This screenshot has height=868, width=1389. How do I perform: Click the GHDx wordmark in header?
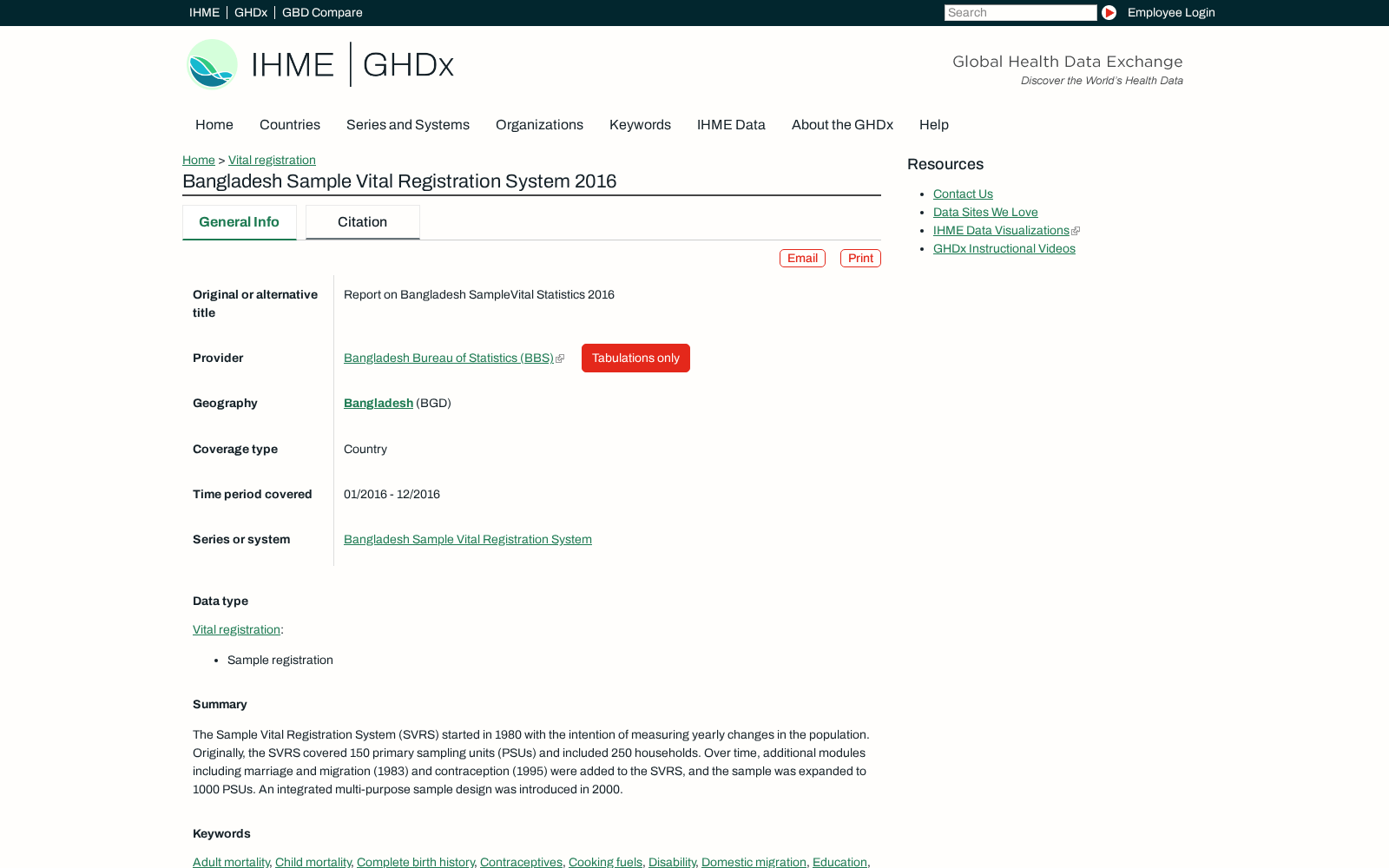click(408, 65)
